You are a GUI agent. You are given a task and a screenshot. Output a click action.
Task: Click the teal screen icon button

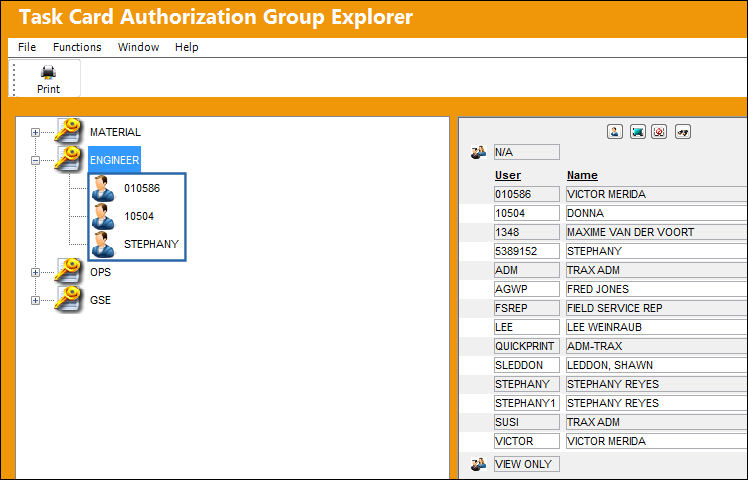[637, 132]
